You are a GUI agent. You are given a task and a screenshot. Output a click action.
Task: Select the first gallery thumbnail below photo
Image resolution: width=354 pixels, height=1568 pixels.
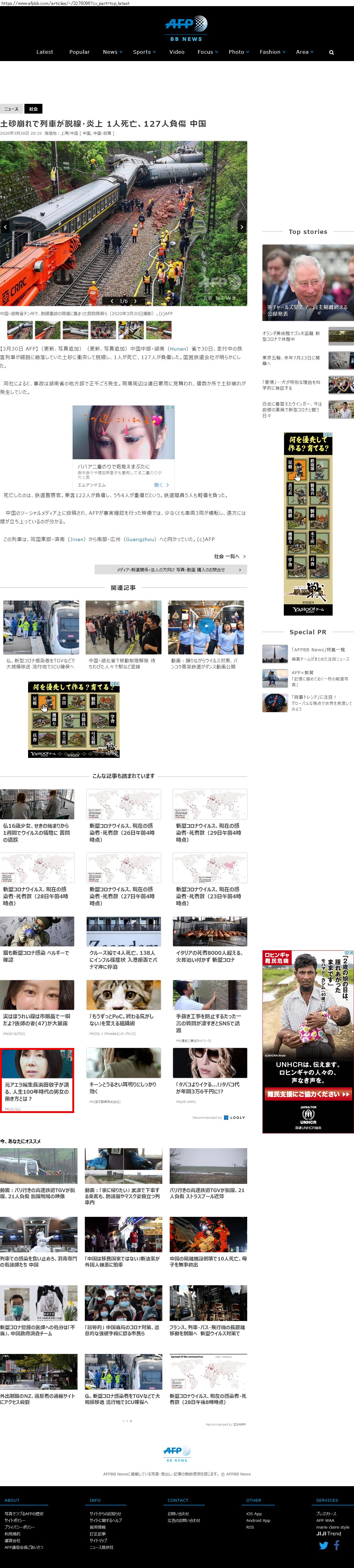[x=20, y=330]
